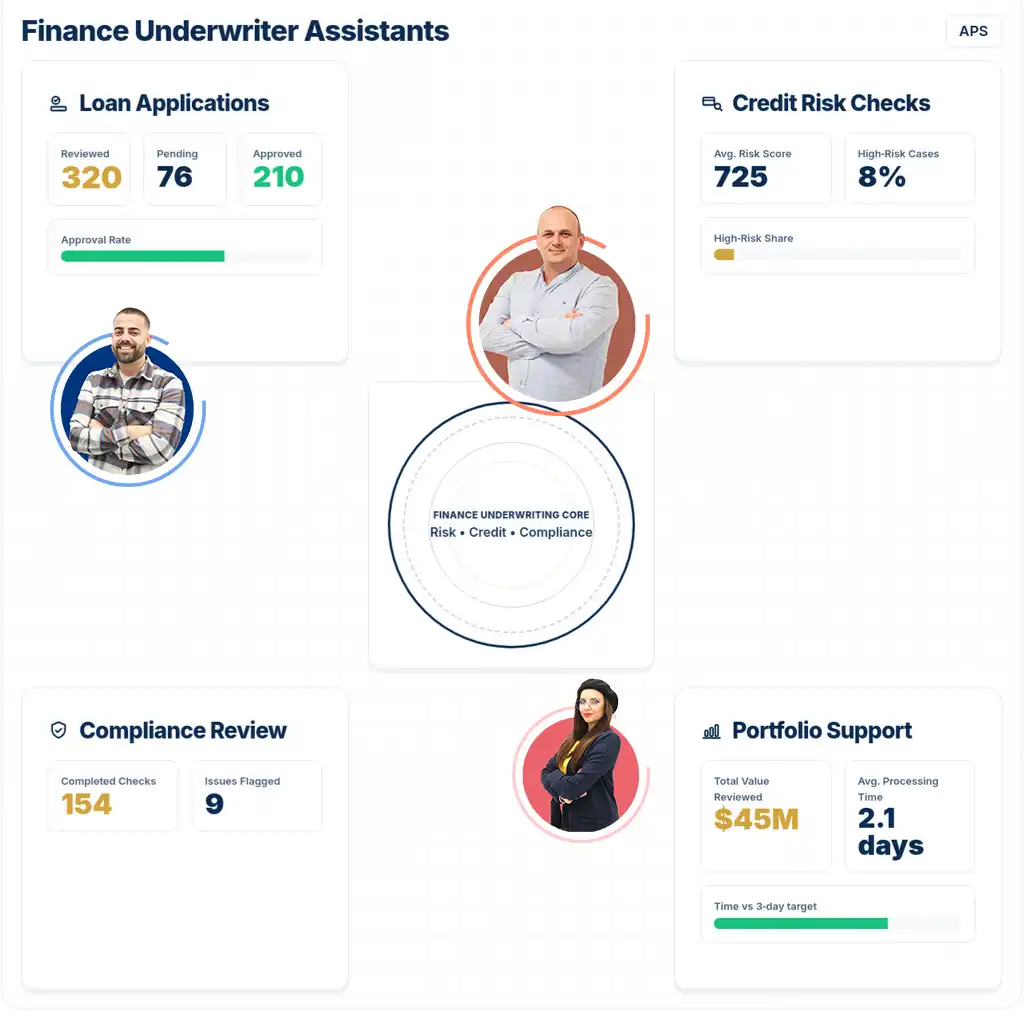Image resolution: width=1024 pixels, height=1024 pixels.
Task: Select the Issues Flagged 9 card
Action: tap(257, 796)
